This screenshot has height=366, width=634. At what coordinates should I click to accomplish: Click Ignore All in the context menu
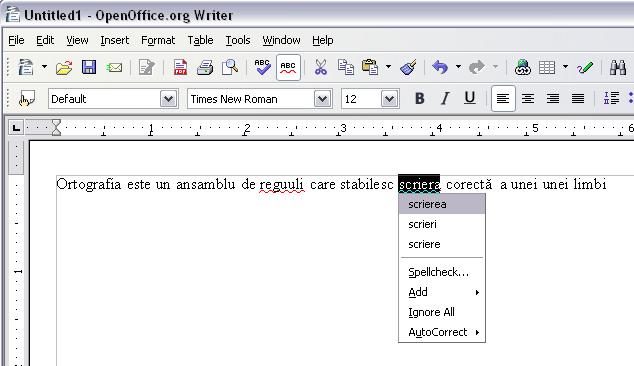pos(442,312)
